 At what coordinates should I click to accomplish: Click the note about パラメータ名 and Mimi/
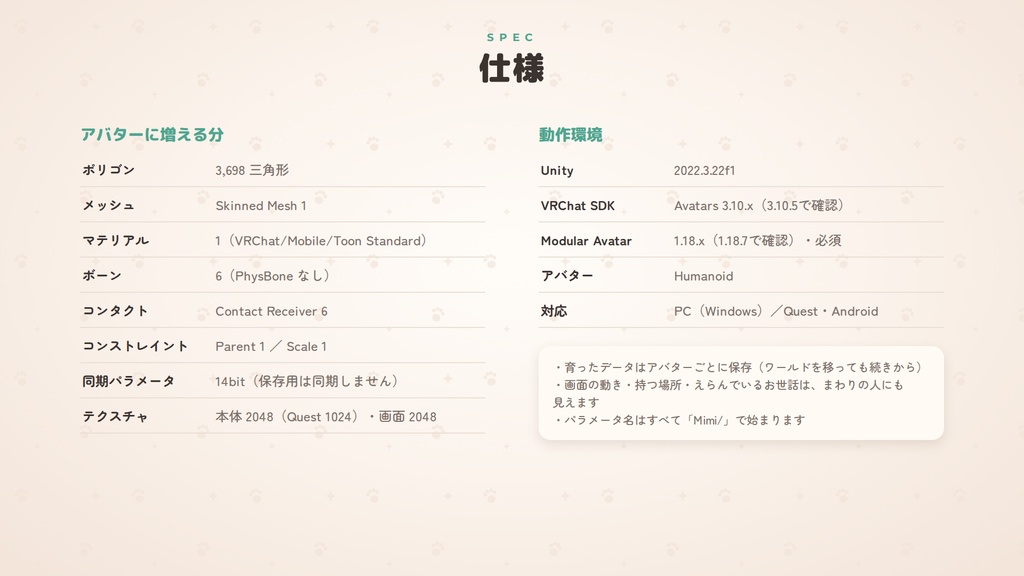pyautogui.click(x=679, y=420)
